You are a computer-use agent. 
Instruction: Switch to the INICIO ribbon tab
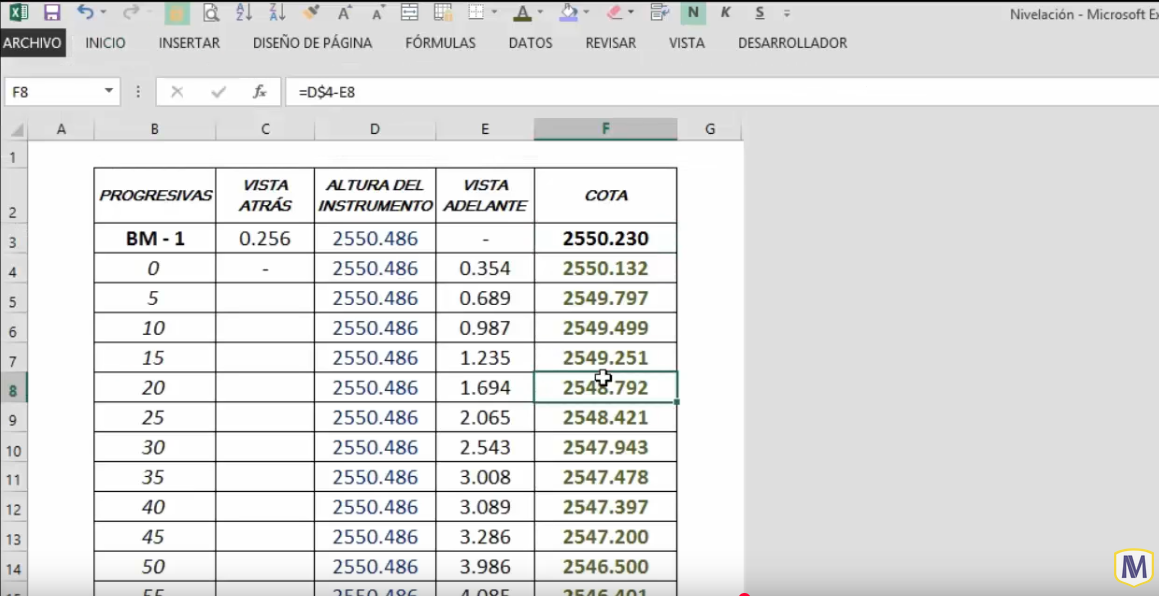(105, 43)
